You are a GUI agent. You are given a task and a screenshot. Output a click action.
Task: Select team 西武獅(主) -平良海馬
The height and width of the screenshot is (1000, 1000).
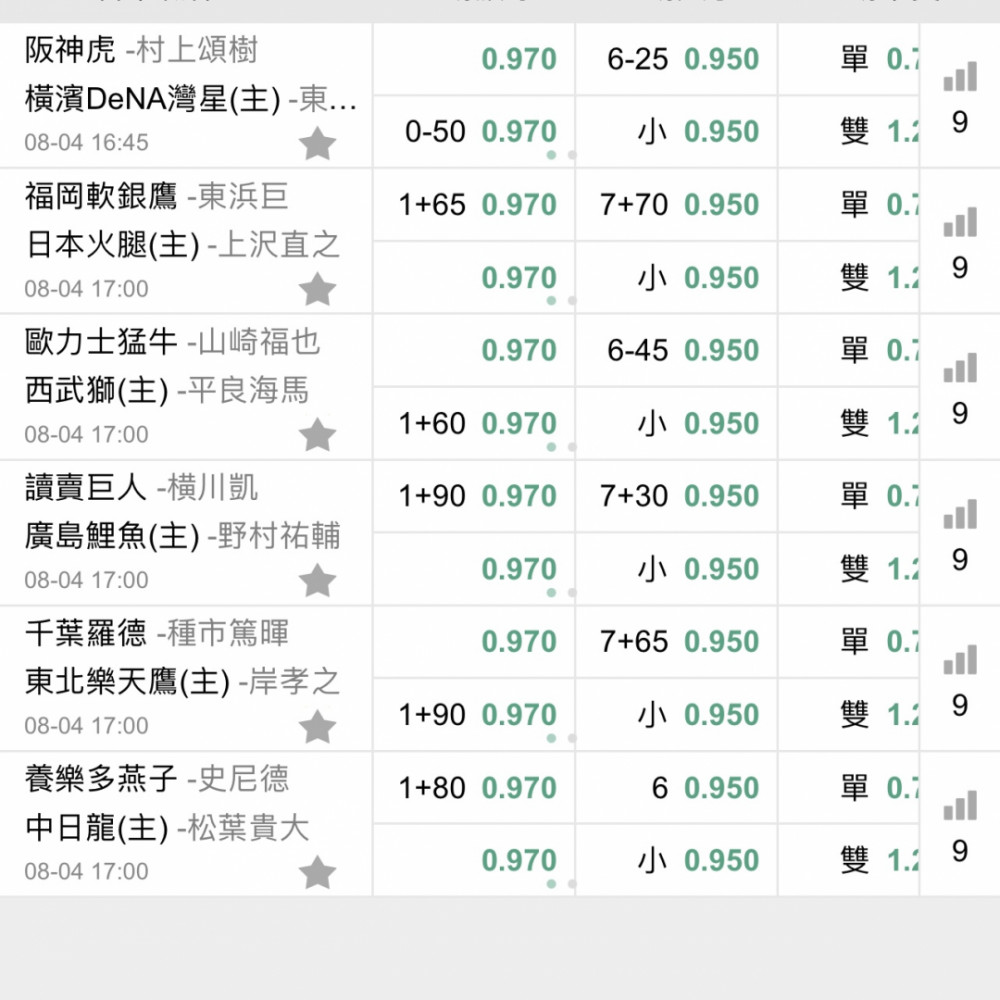pos(167,391)
